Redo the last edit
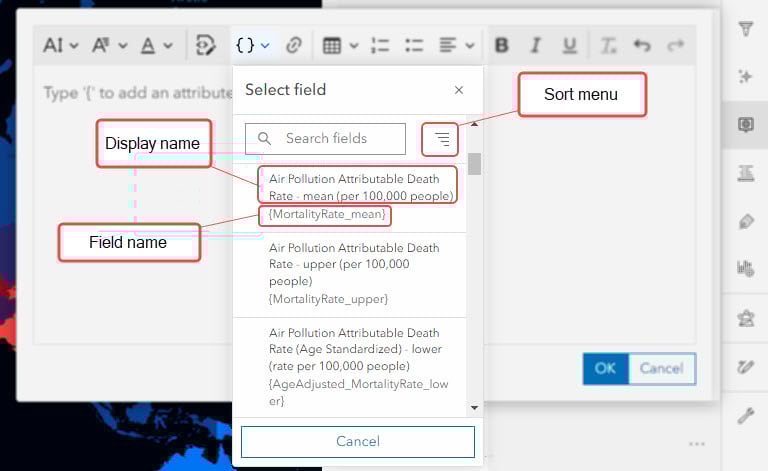Viewport: 768px width, 471px height. [676, 46]
